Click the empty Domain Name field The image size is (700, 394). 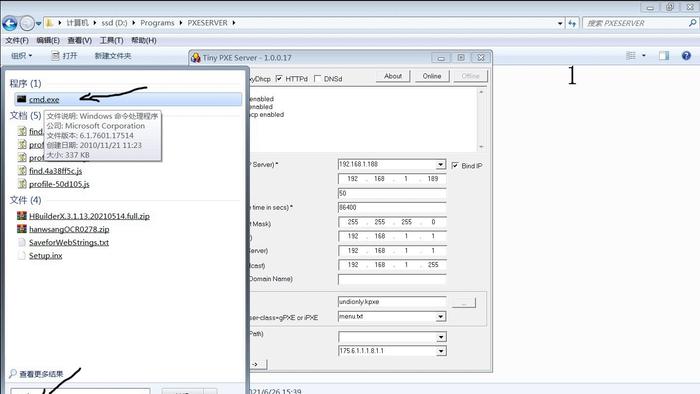tap(392, 279)
